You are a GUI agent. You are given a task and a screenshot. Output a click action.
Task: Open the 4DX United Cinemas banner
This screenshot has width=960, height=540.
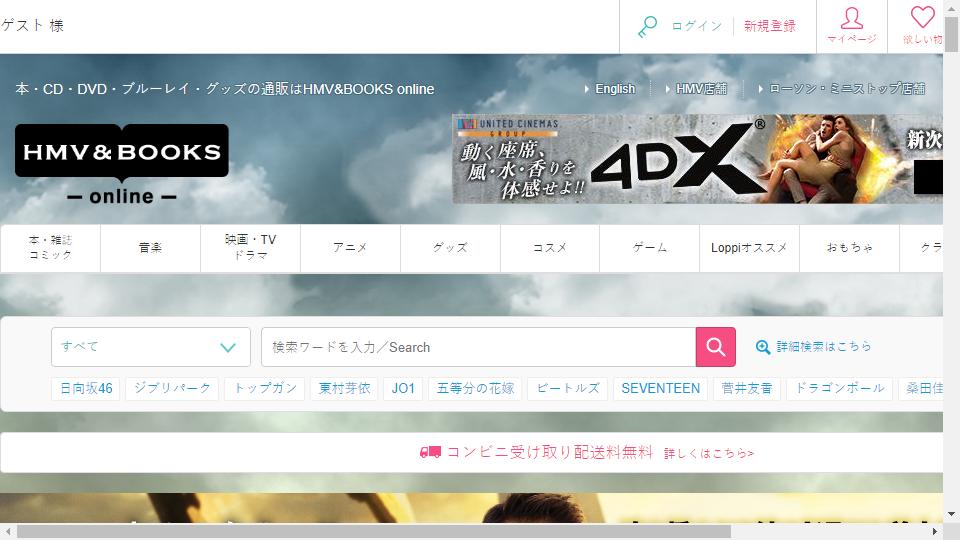[697, 159]
